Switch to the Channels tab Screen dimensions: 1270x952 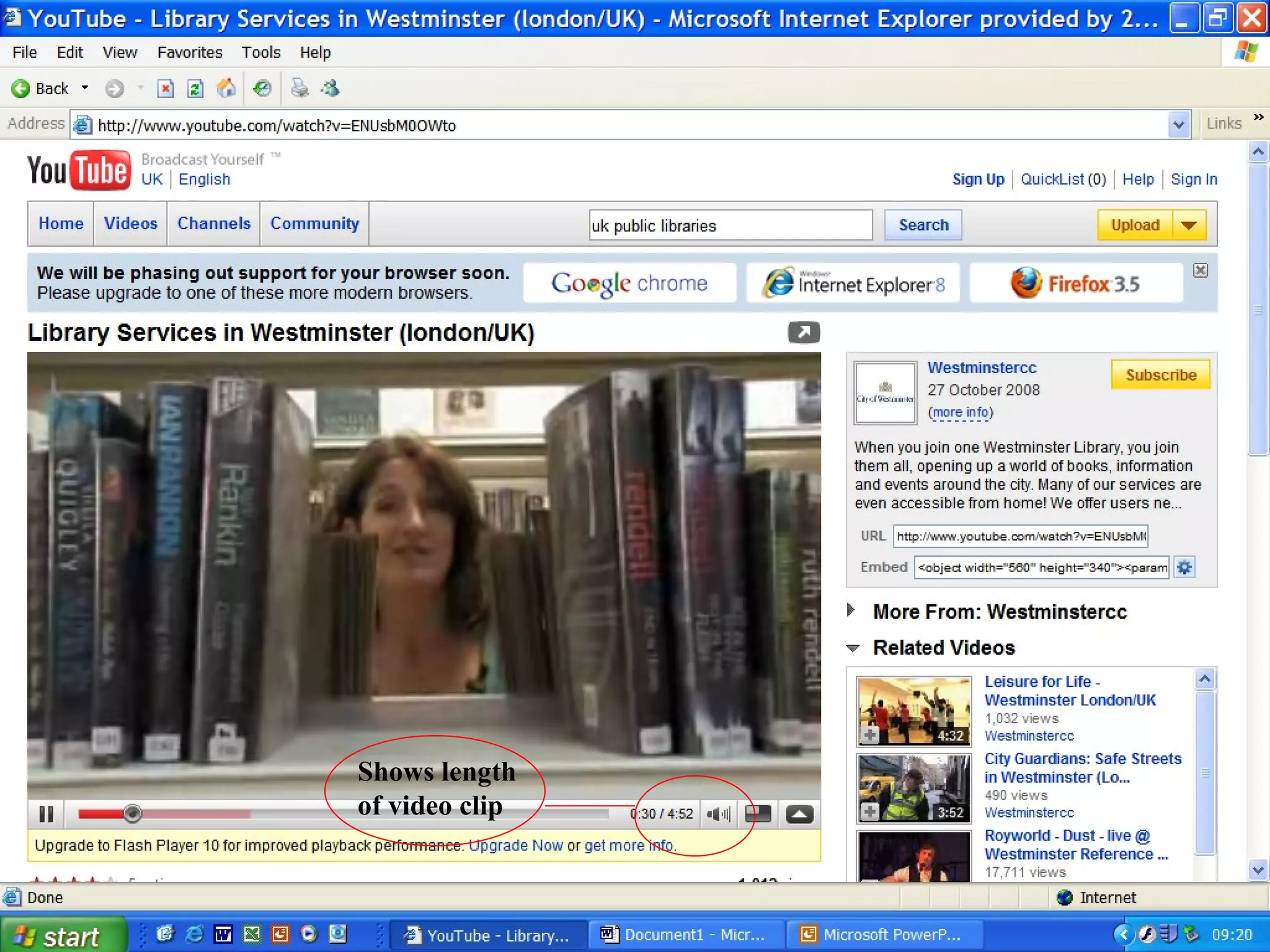click(x=214, y=223)
